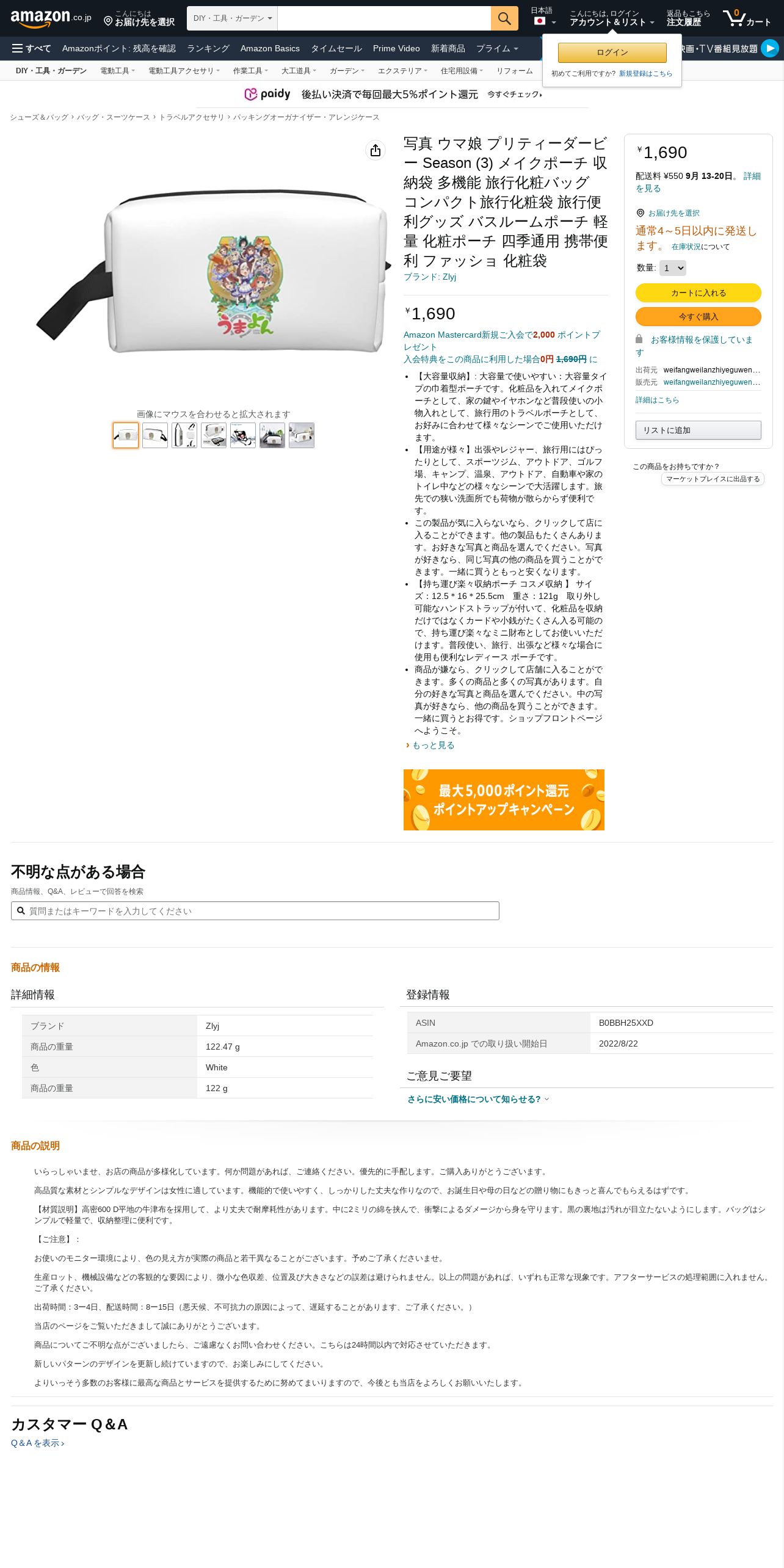This screenshot has height=1568, width=784.
Task: Select the first product thumbnail
Action: click(126, 435)
